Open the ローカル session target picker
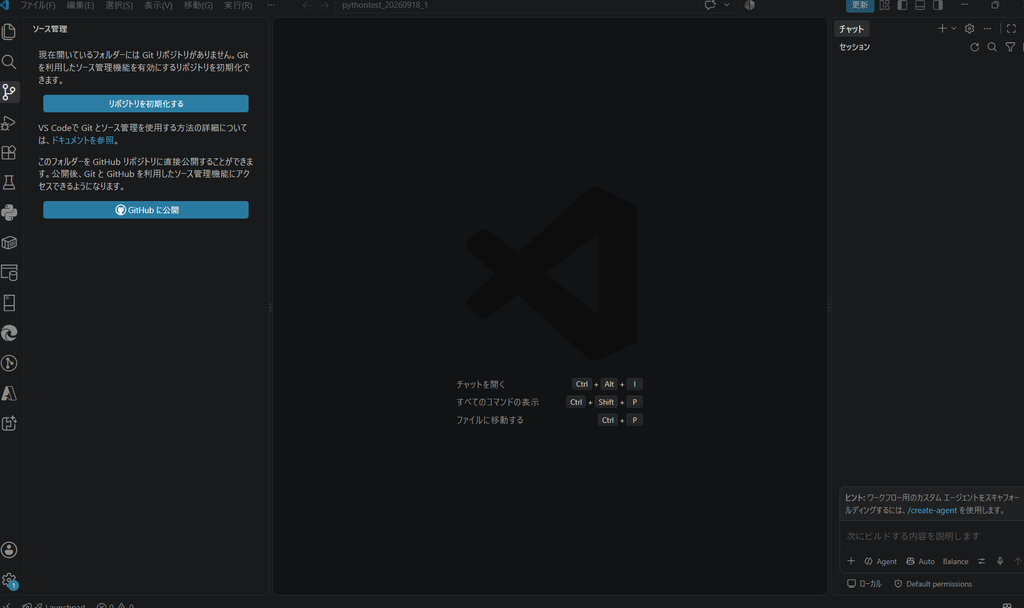This screenshot has height=608, width=1024. (864, 584)
